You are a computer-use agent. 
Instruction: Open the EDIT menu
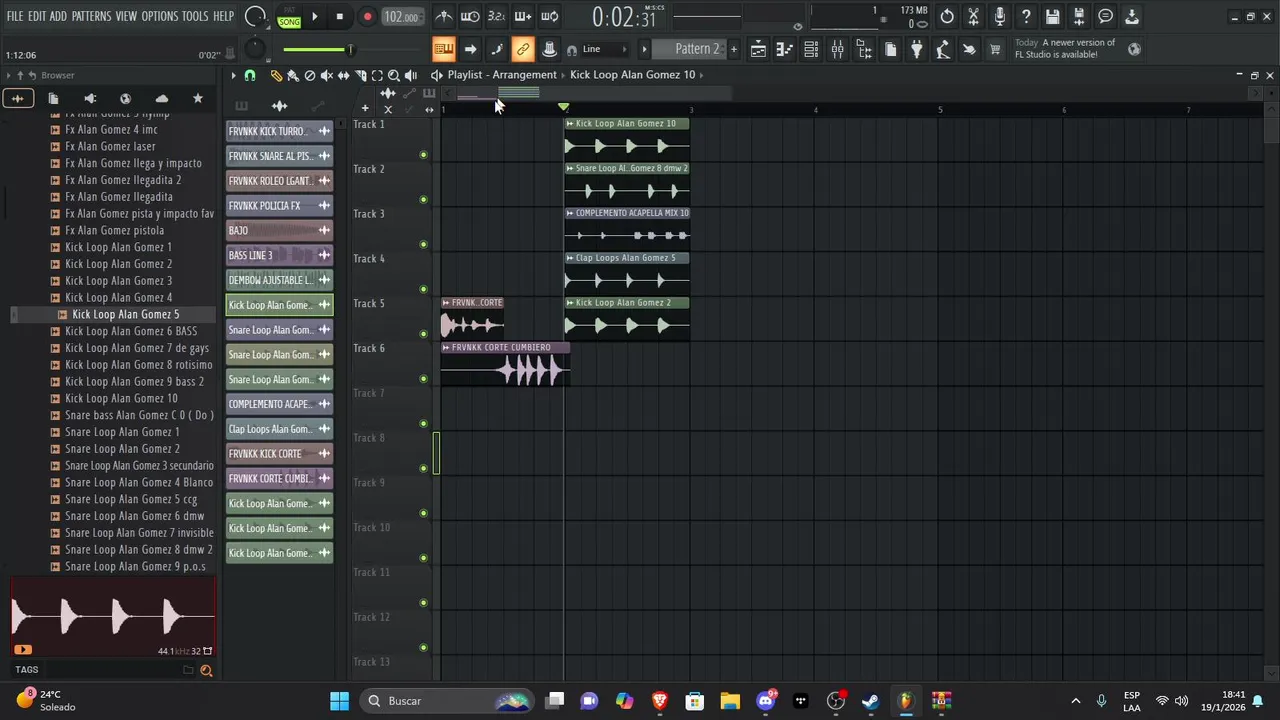point(37,16)
